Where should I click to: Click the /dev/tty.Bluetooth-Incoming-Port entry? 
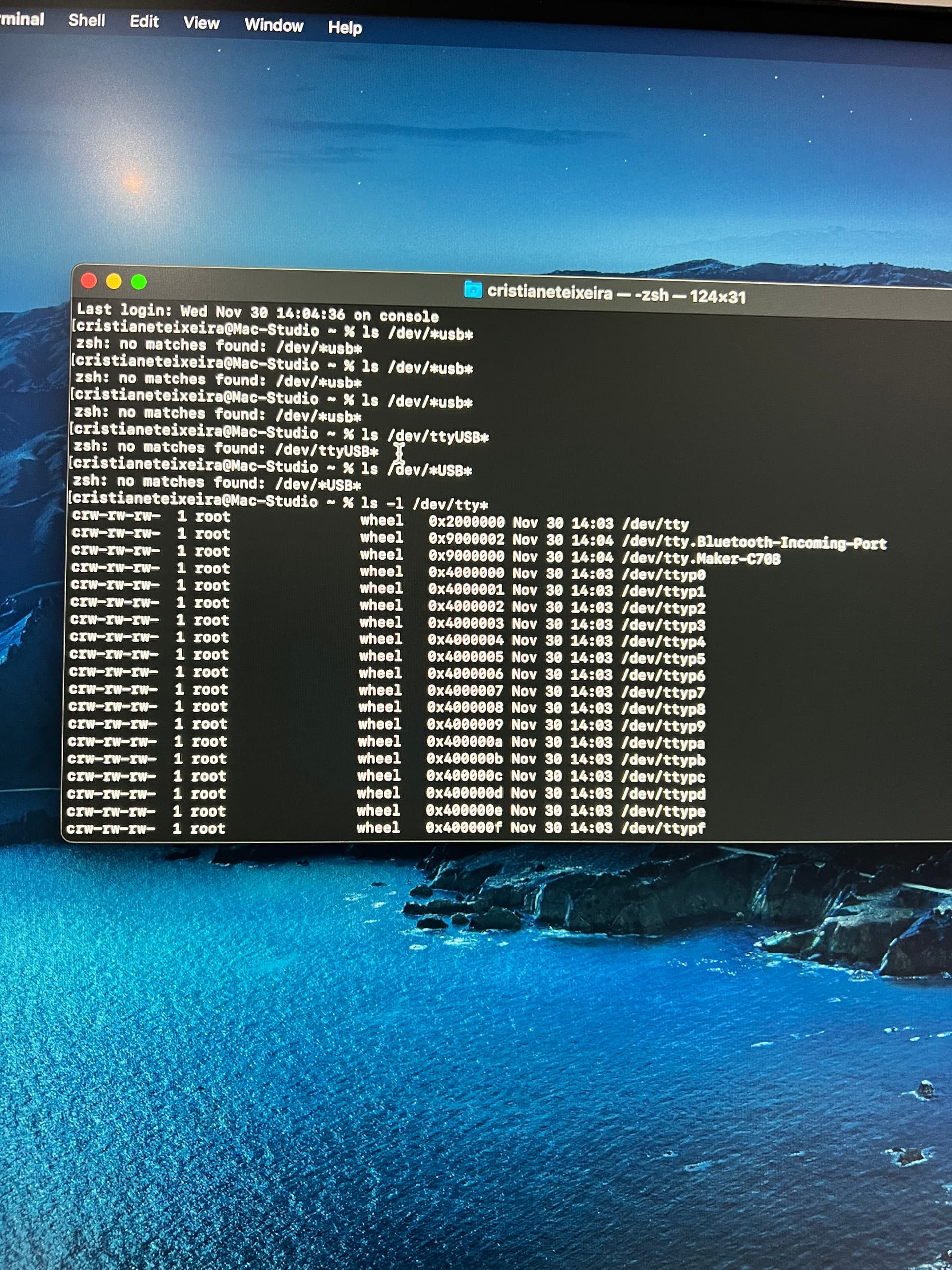754,543
